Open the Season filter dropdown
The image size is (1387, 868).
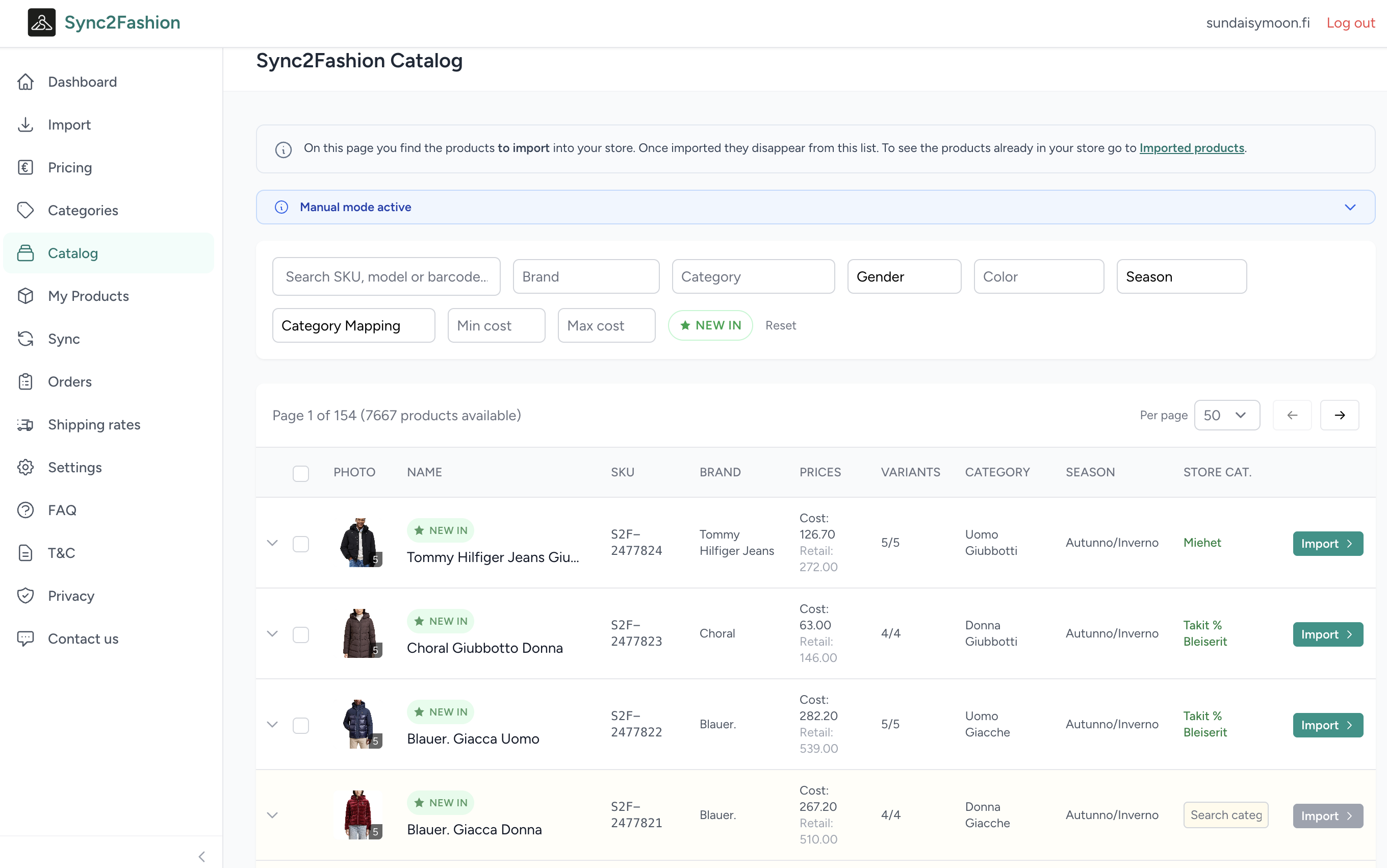point(1181,277)
